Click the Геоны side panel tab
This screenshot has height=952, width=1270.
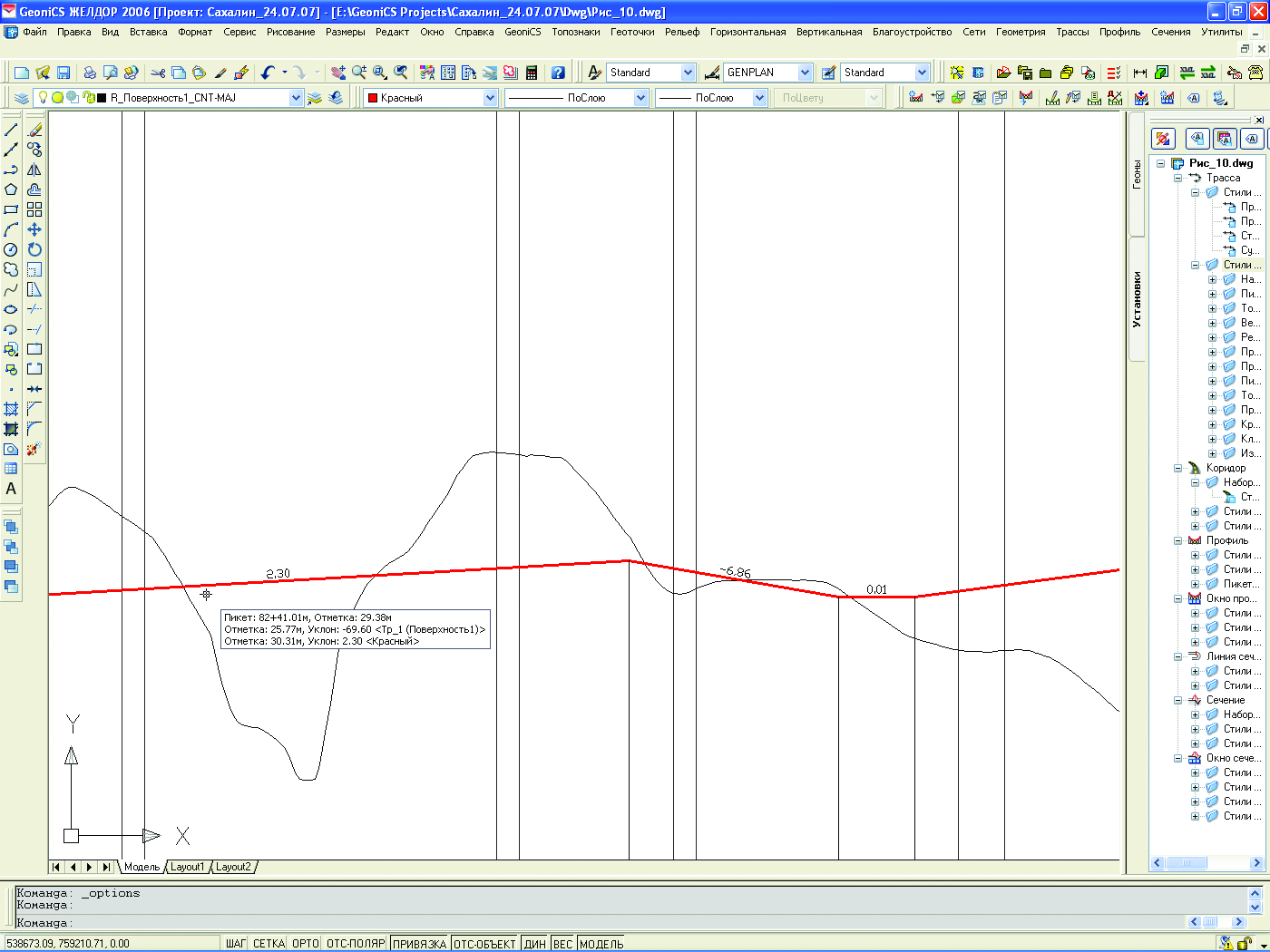(x=1137, y=174)
